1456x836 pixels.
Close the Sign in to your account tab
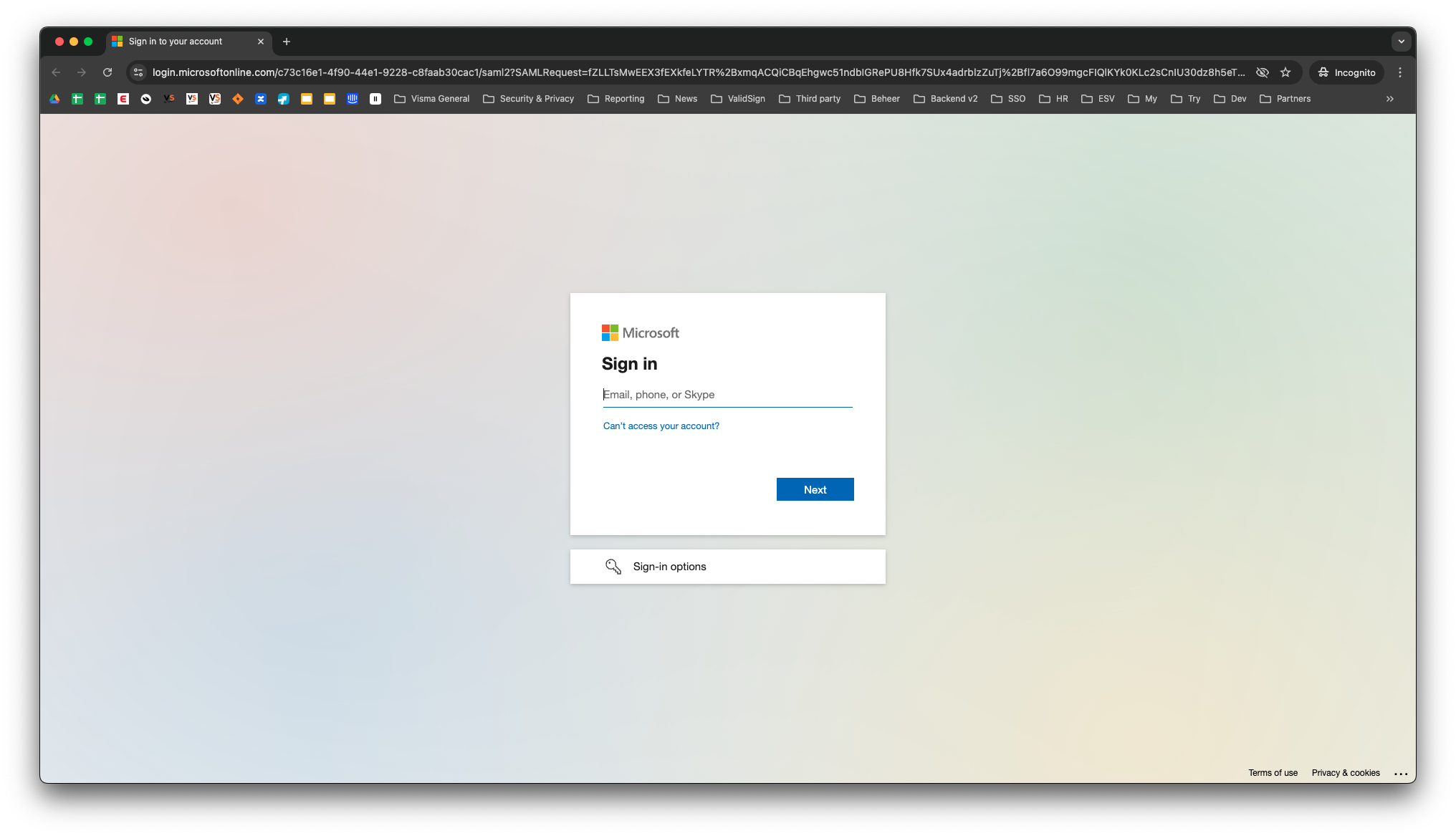click(261, 42)
